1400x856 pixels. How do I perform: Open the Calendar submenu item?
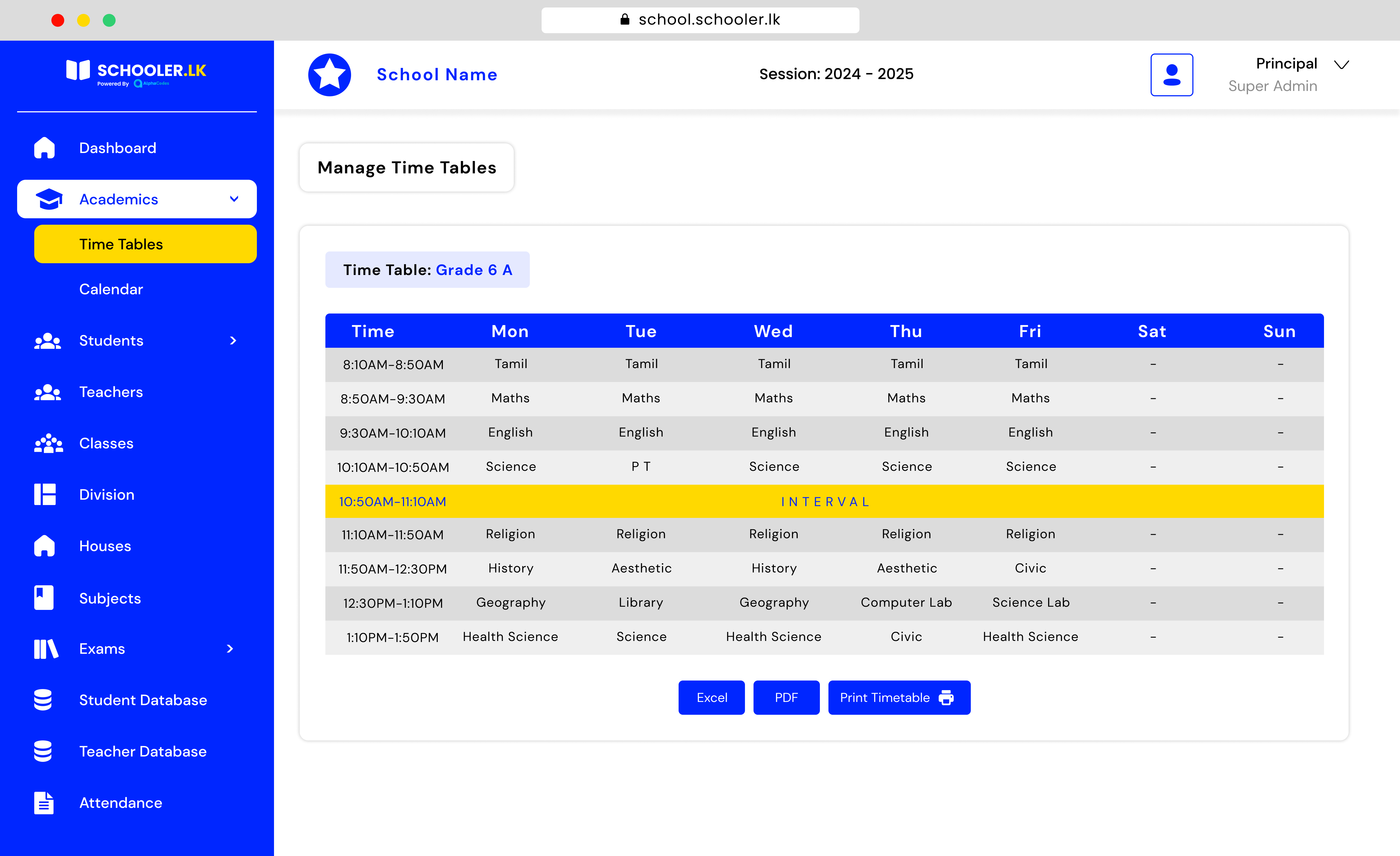pos(111,289)
